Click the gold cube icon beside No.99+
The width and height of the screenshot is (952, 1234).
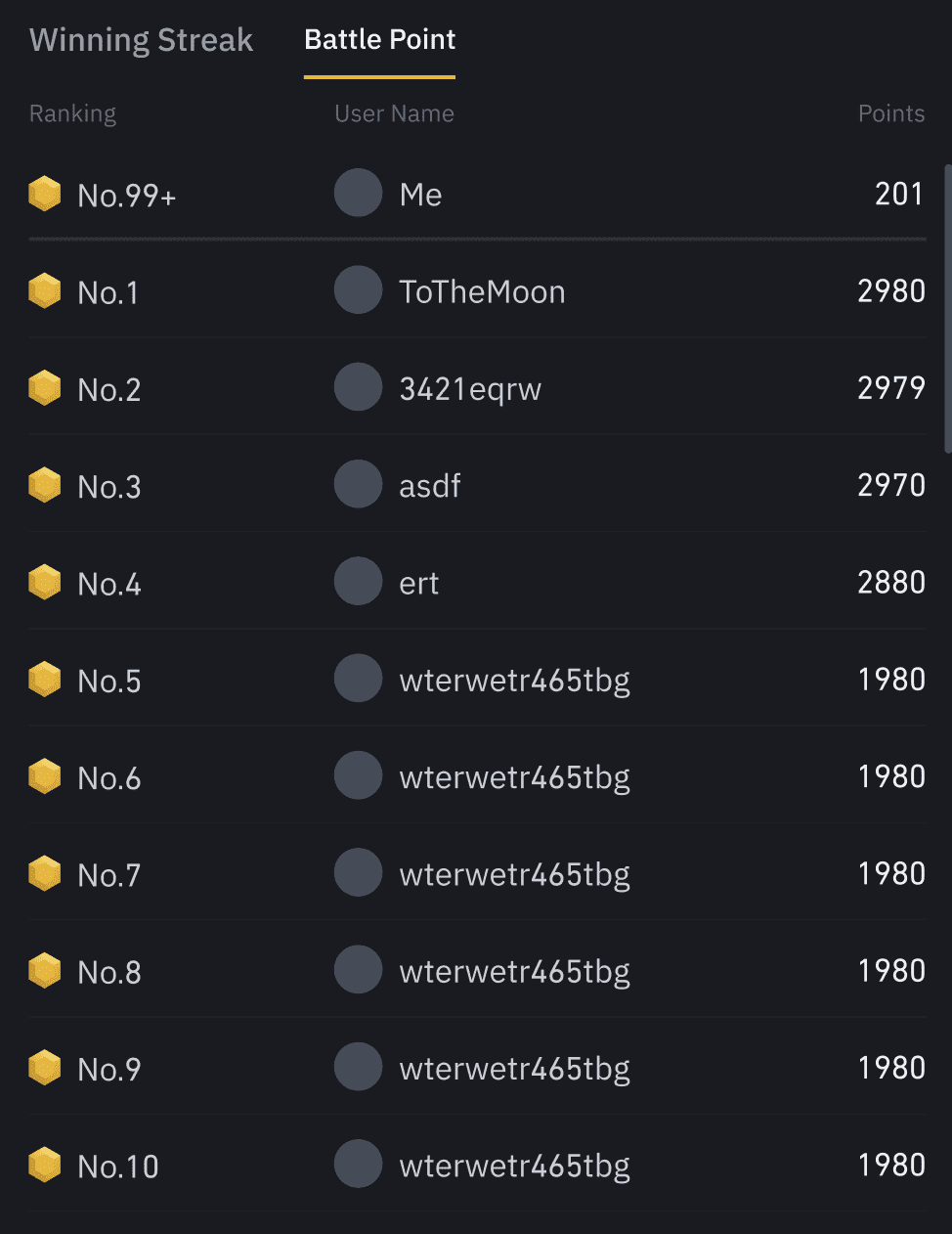pos(45,194)
